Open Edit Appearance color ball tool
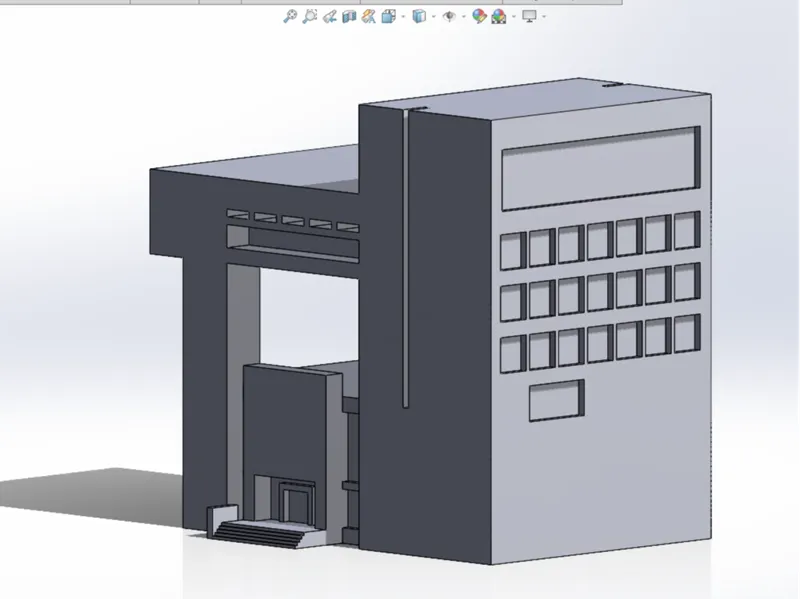The width and height of the screenshot is (800, 599). pos(479,16)
